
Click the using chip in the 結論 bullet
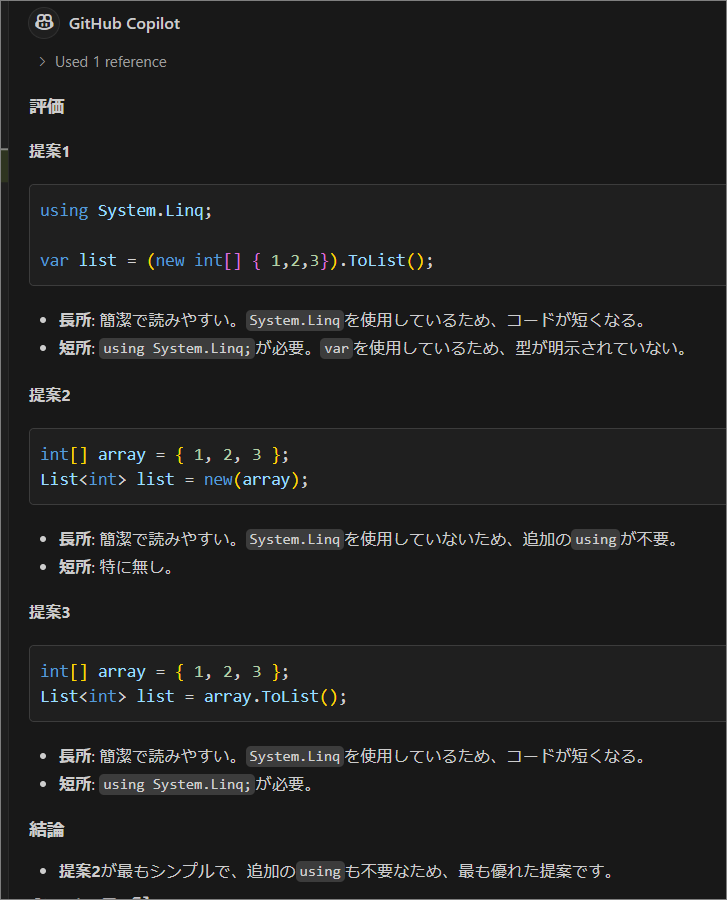point(320,871)
